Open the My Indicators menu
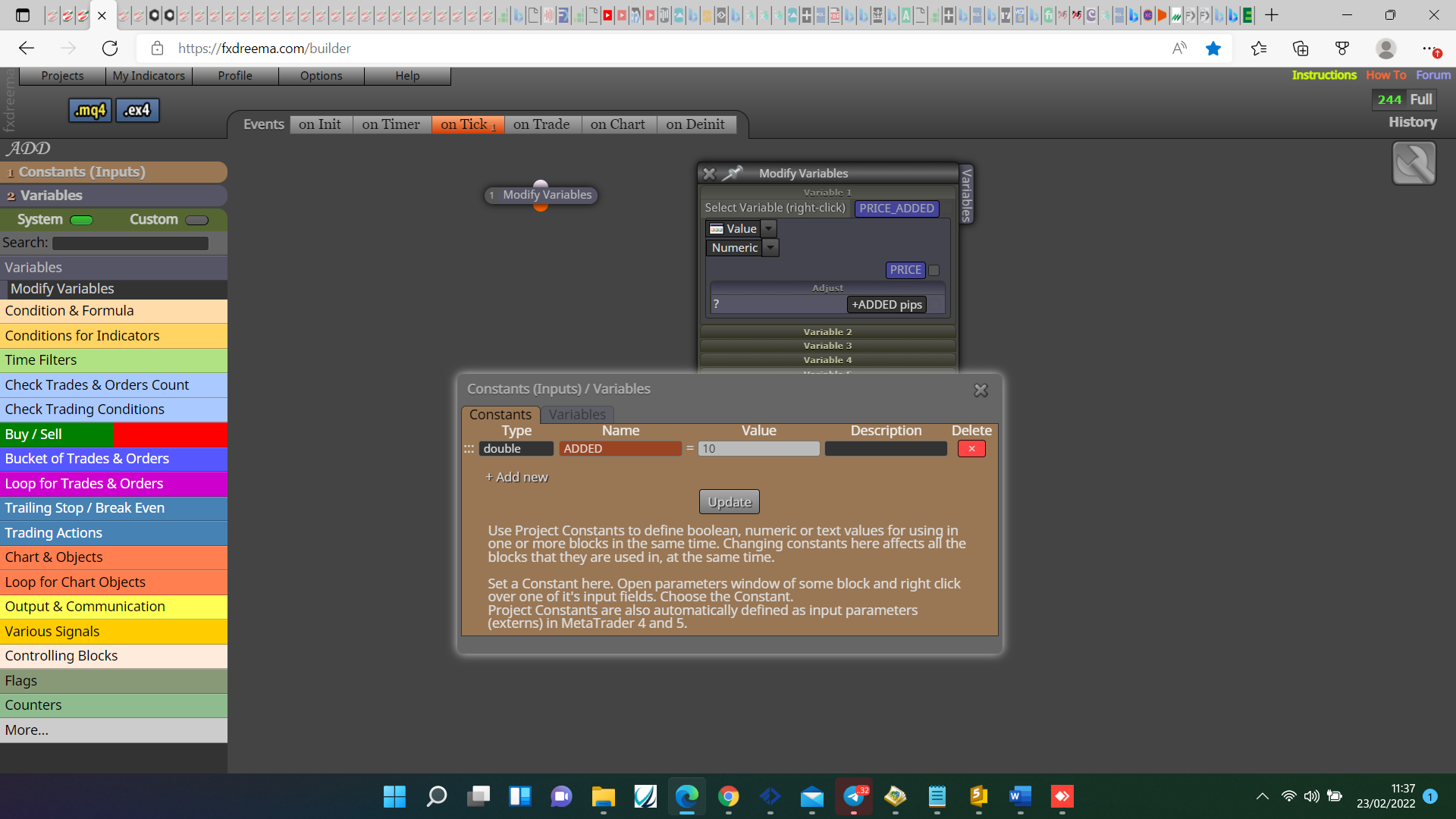 pos(149,76)
